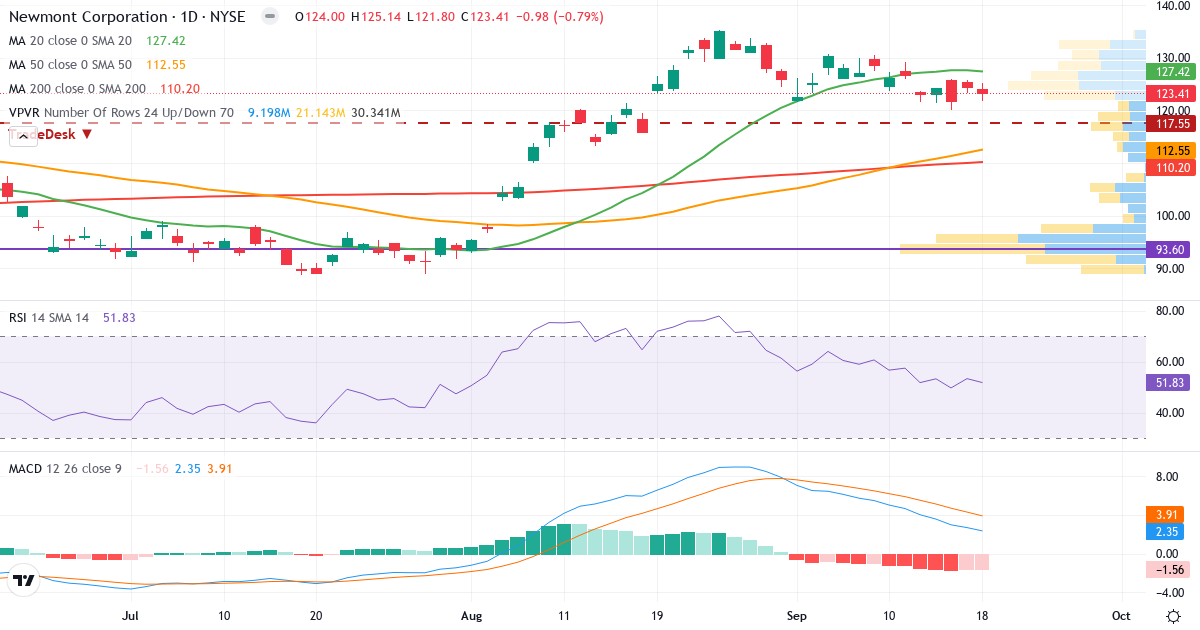1200x630 pixels.
Task: Open chart settings gear icon
Action: pos(1172,616)
